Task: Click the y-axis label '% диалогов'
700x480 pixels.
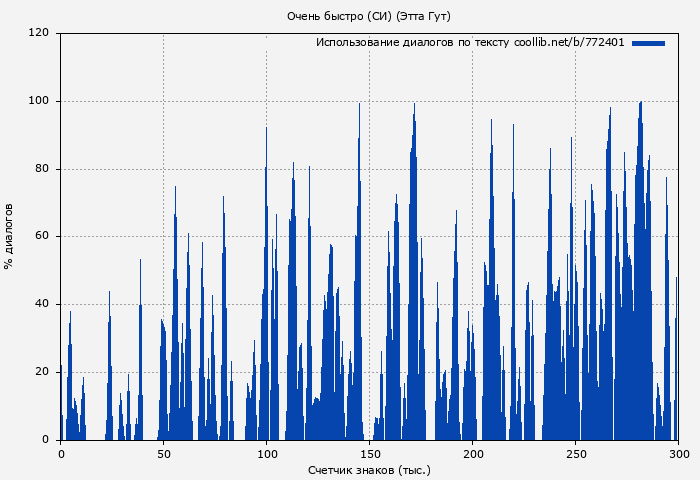Action: 9,236
